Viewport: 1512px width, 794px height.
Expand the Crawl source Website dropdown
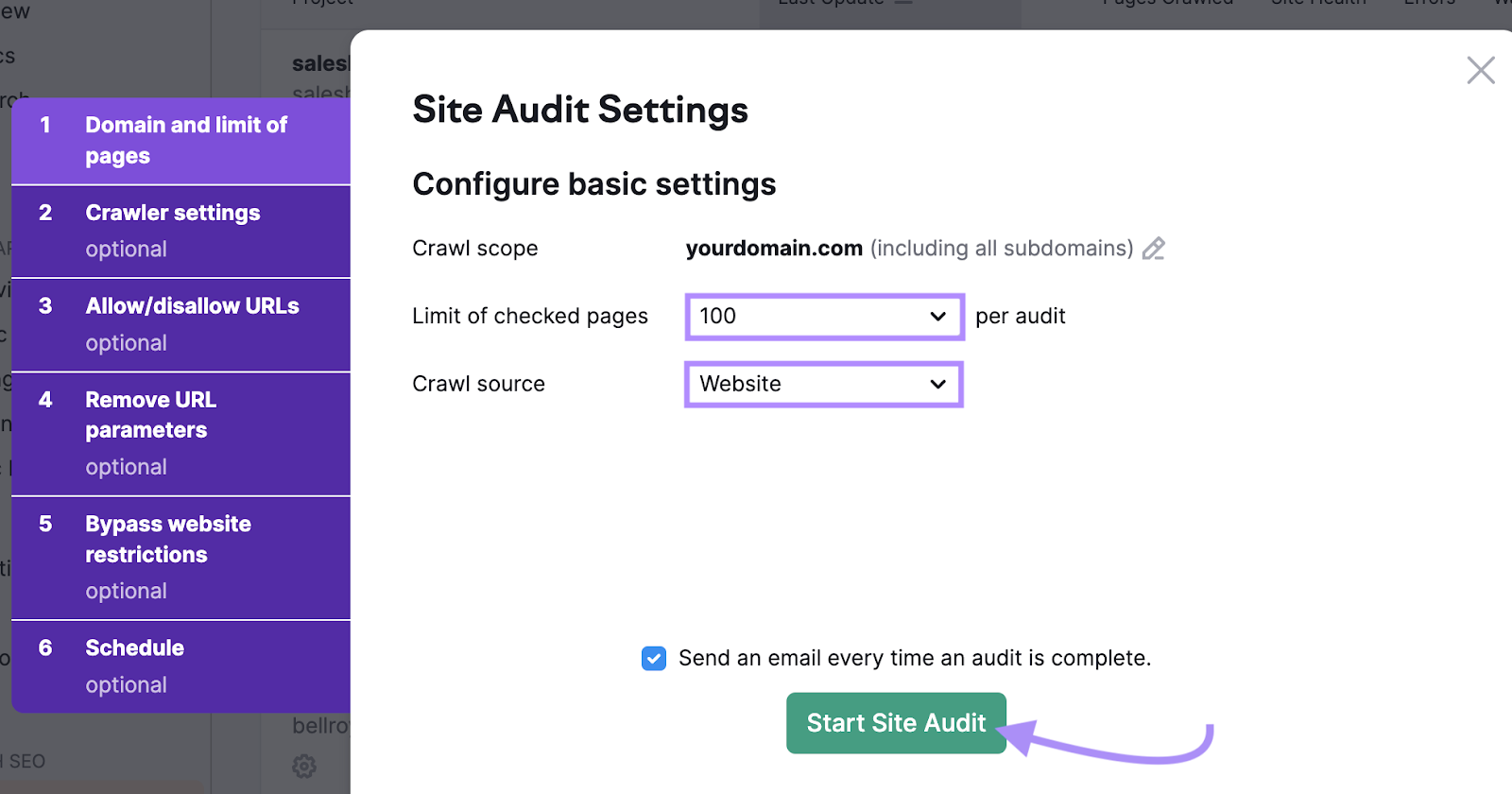(823, 385)
